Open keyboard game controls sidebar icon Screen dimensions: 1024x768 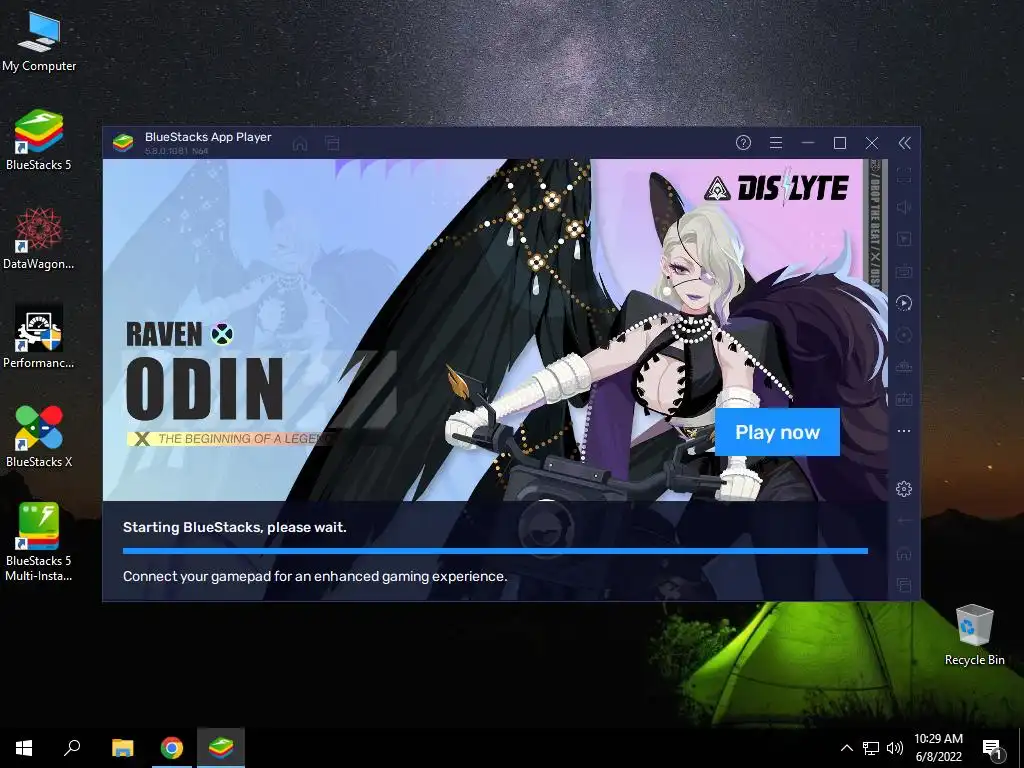(904, 271)
